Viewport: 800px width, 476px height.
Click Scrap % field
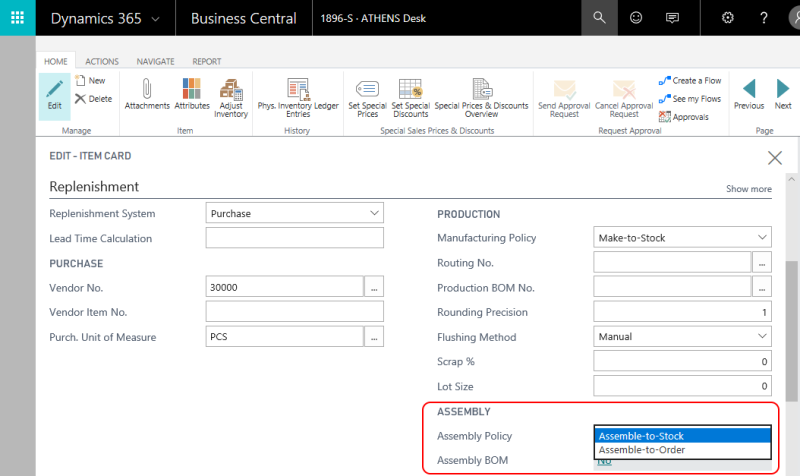[682, 361]
